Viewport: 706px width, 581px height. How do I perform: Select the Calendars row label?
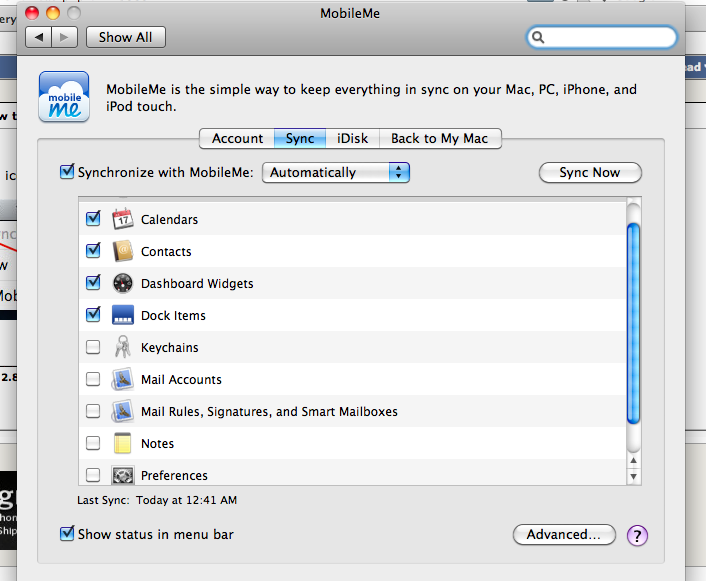169,220
